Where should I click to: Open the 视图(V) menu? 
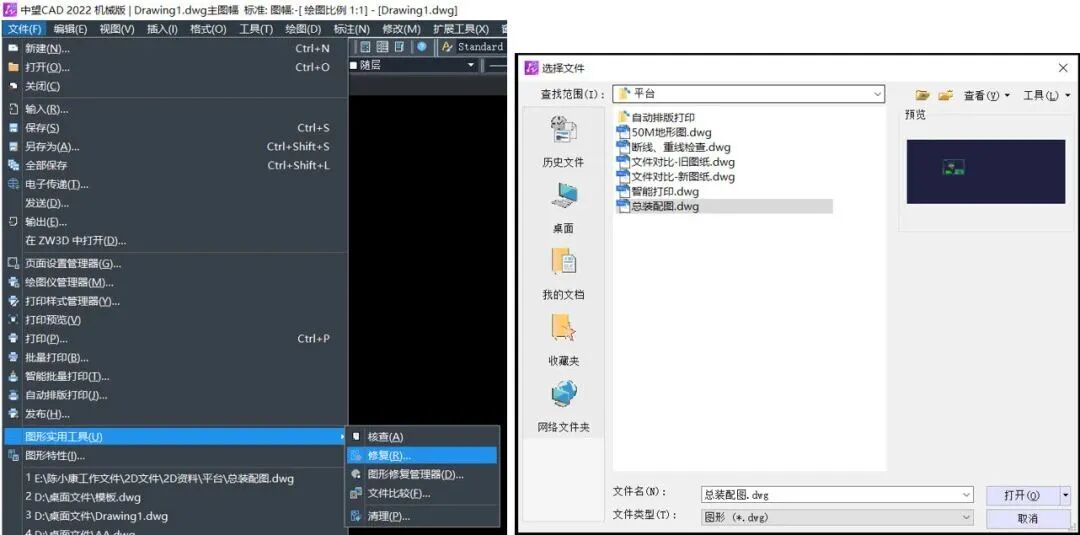[116, 28]
